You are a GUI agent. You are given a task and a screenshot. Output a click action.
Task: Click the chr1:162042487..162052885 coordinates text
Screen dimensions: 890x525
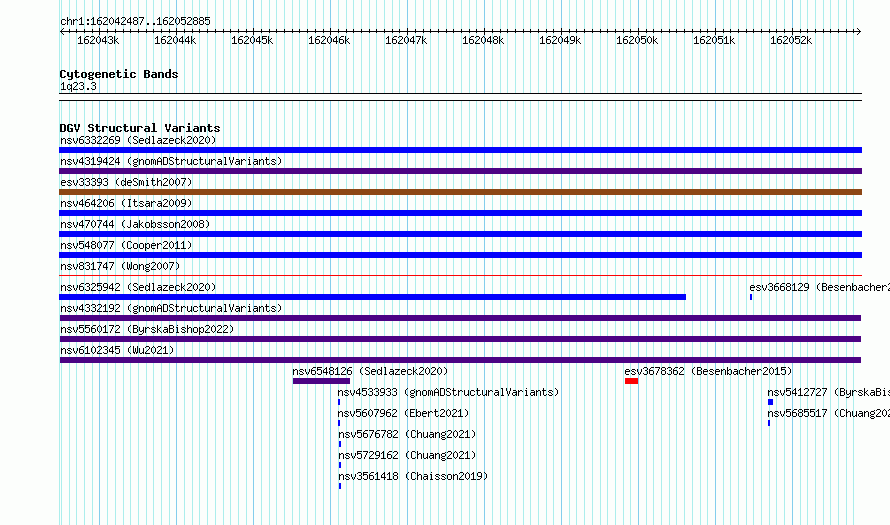point(135,21)
